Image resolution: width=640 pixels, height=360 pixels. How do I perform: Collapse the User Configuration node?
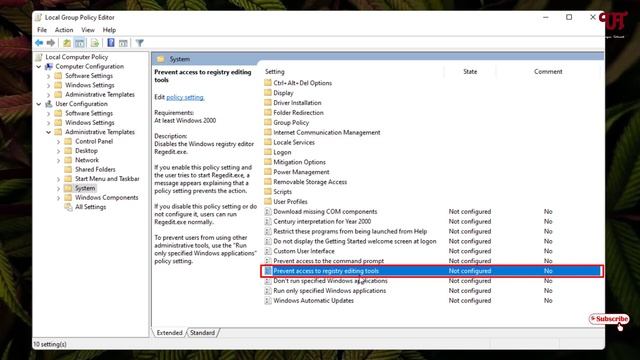tap(39, 104)
